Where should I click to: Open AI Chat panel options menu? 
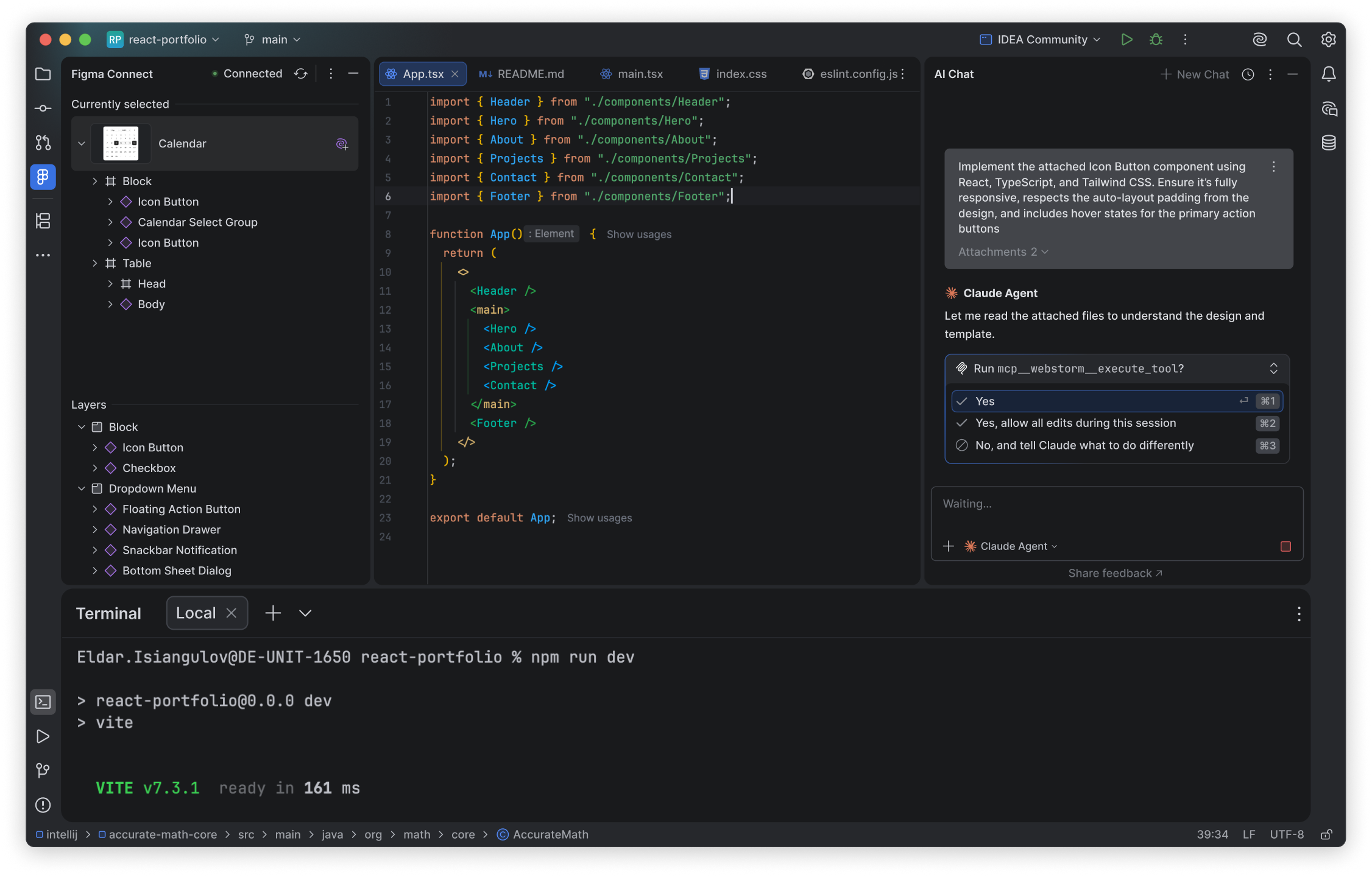click(1270, 74)
